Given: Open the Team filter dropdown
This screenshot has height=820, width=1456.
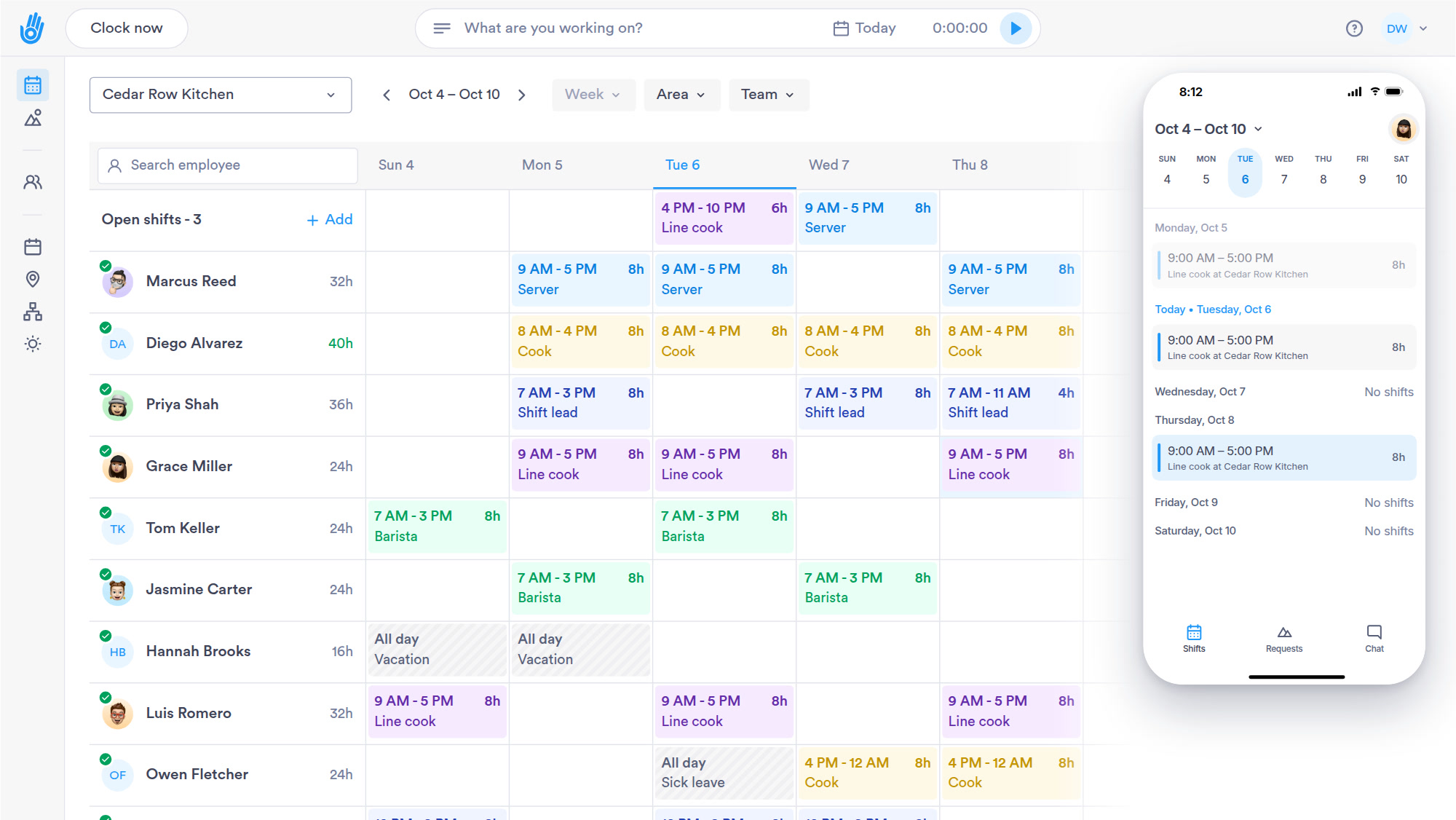Looking at the screenshot, I should click(x=768, y=95).
